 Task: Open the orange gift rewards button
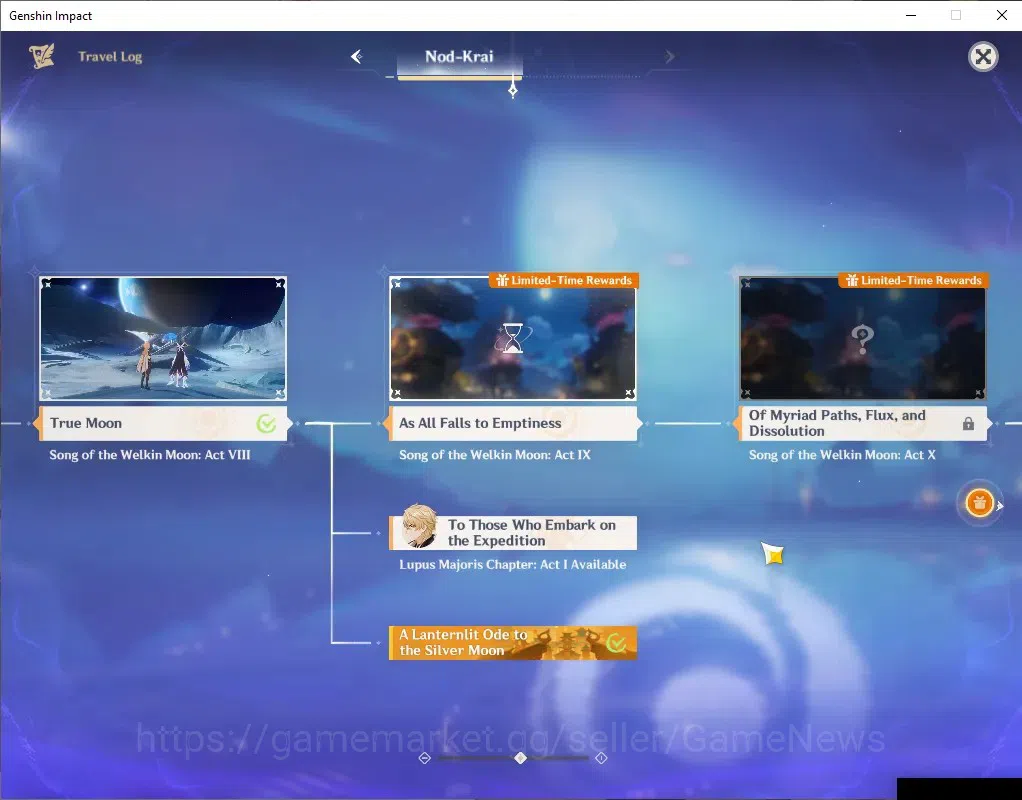point(979,503)
